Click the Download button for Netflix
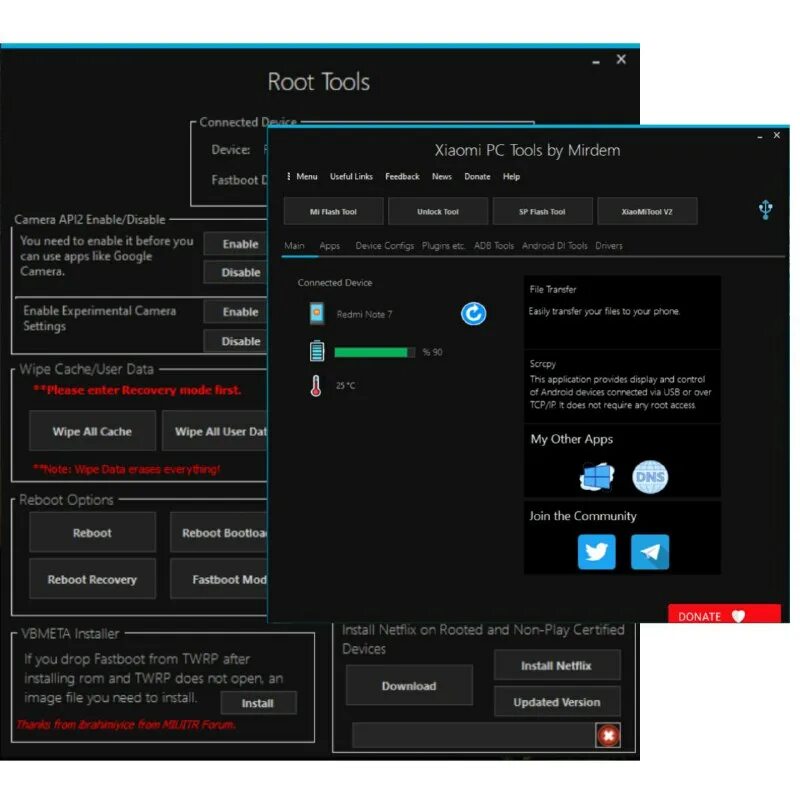 tap(409, 686)
